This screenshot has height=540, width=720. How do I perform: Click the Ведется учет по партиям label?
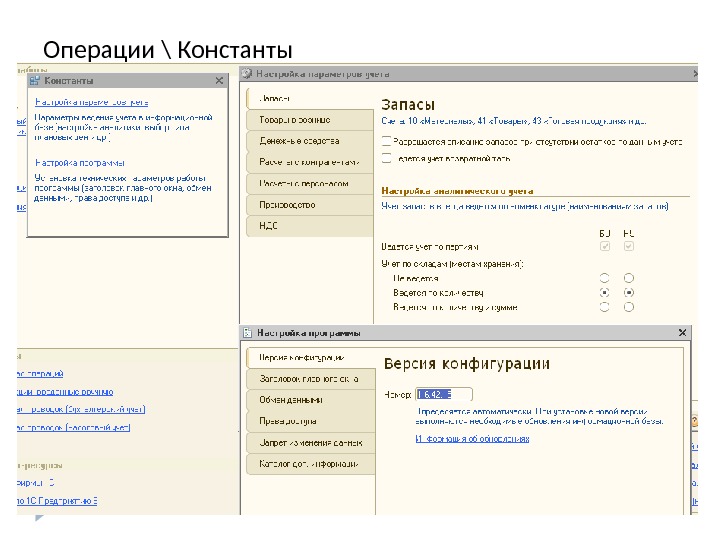430,247
